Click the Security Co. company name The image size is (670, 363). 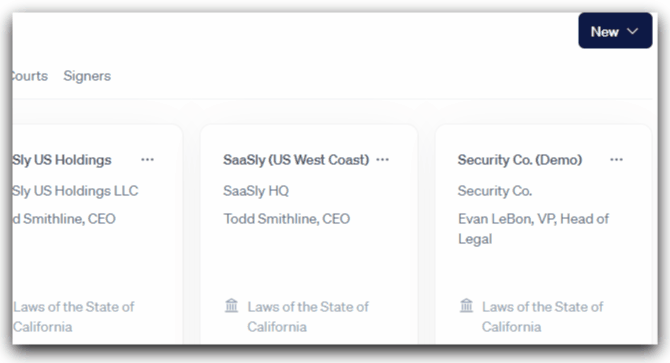[x=495, y=190]
